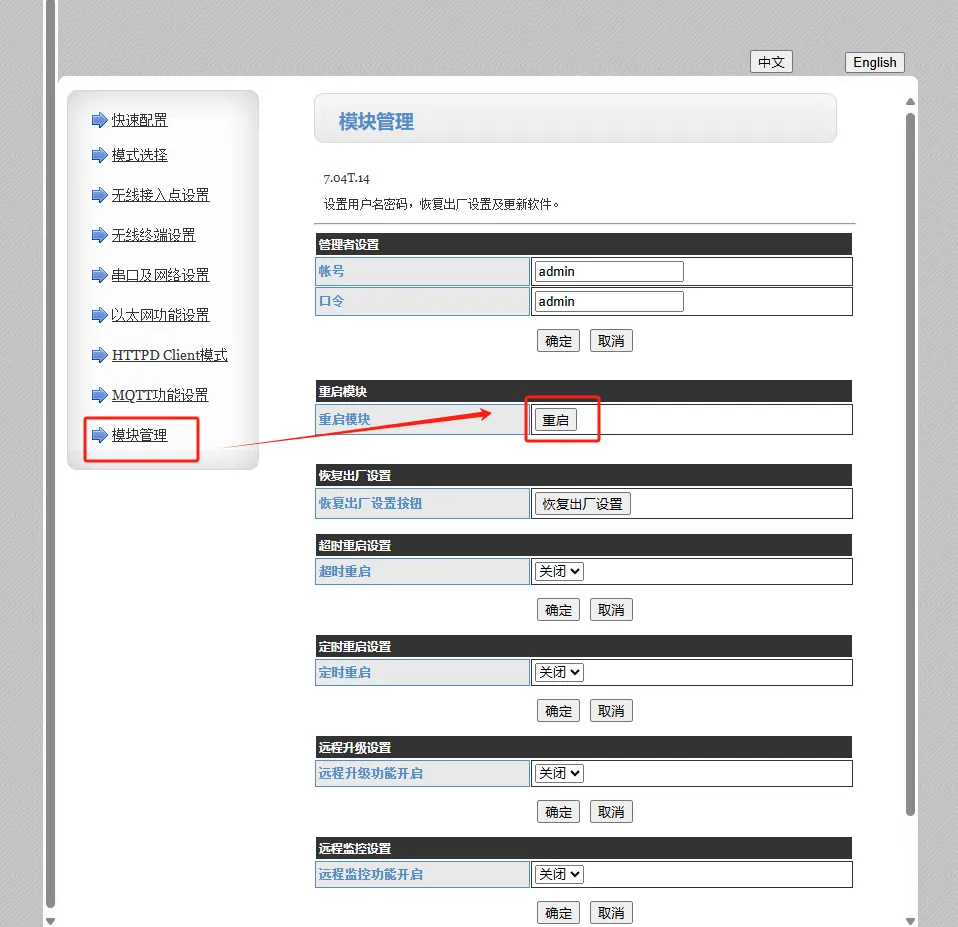Open 超时重启 dropdown

click(x=559, y=571)
